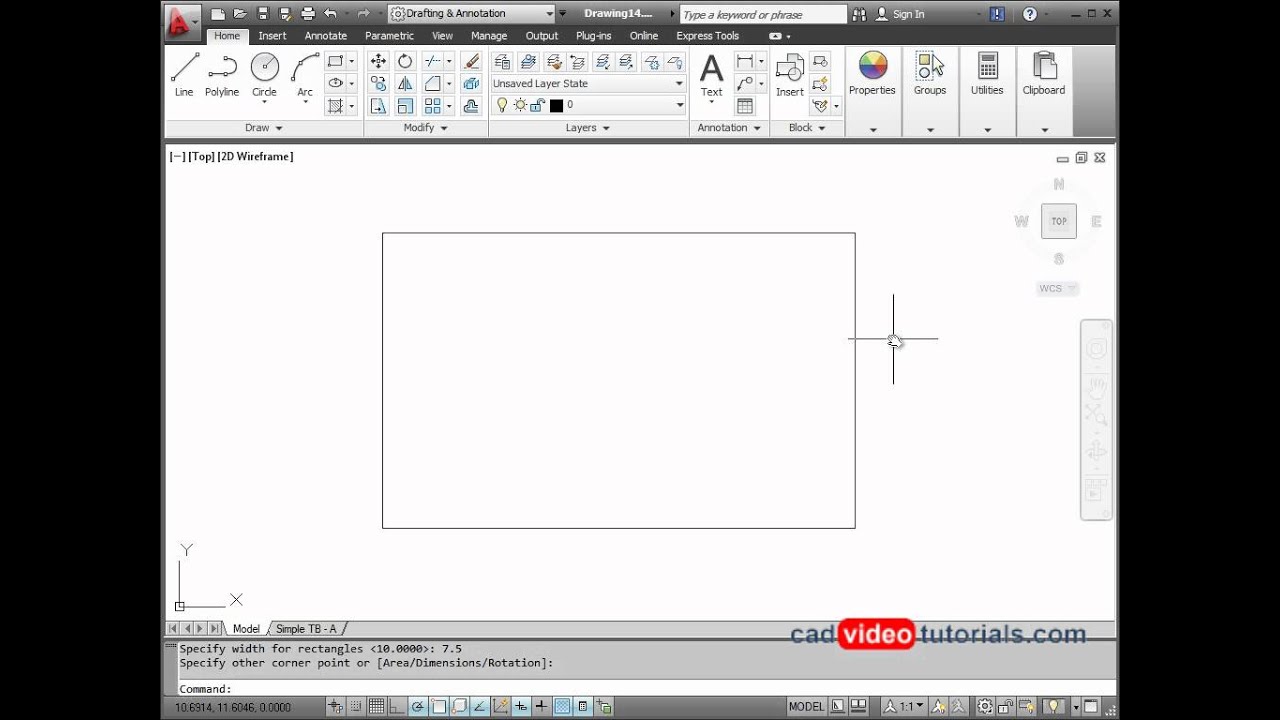Activate the Fillet tool in Modify panel
The image size is (1280, 720).
pyautogui.click(x=432, y=83)
